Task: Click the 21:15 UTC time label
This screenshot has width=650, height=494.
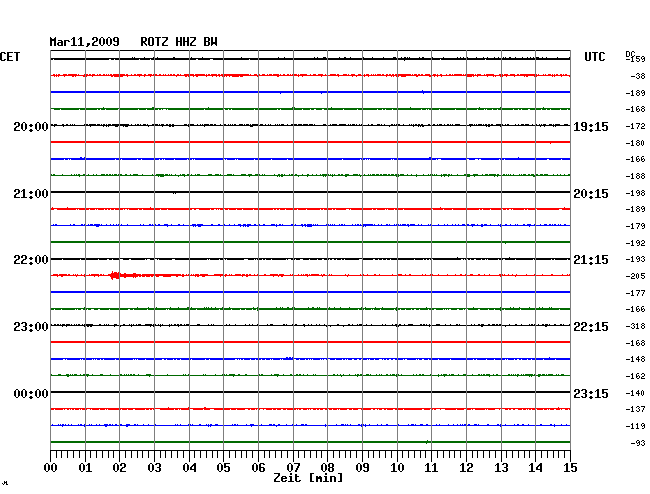Action: click(591, 260)
